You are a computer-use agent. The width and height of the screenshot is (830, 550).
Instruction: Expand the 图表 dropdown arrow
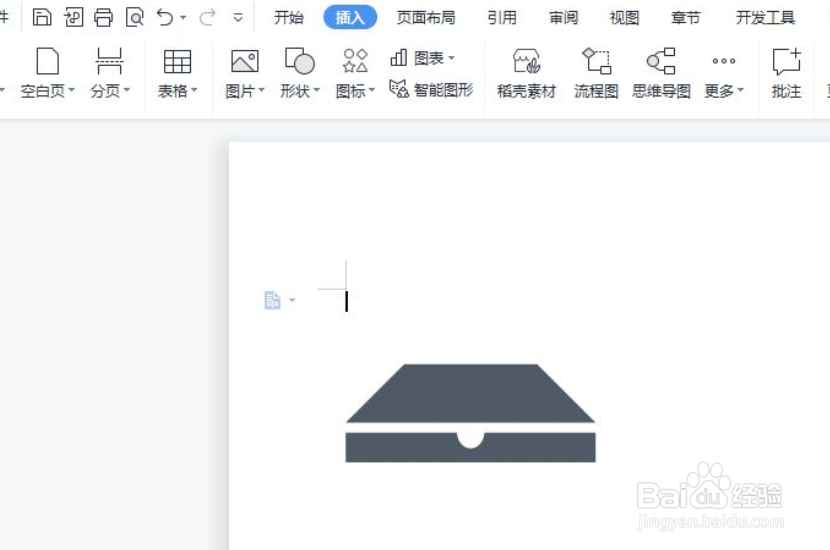452,58
